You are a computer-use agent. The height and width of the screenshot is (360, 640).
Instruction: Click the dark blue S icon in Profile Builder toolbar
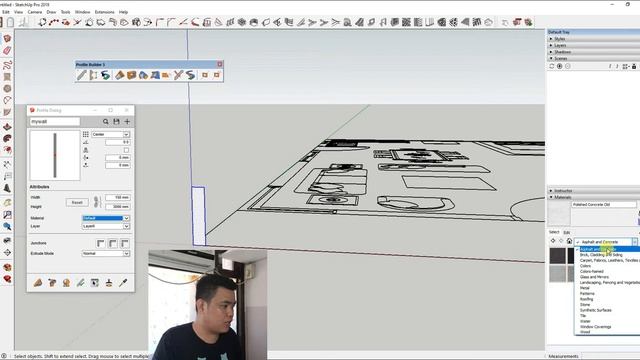coord(190,75)
